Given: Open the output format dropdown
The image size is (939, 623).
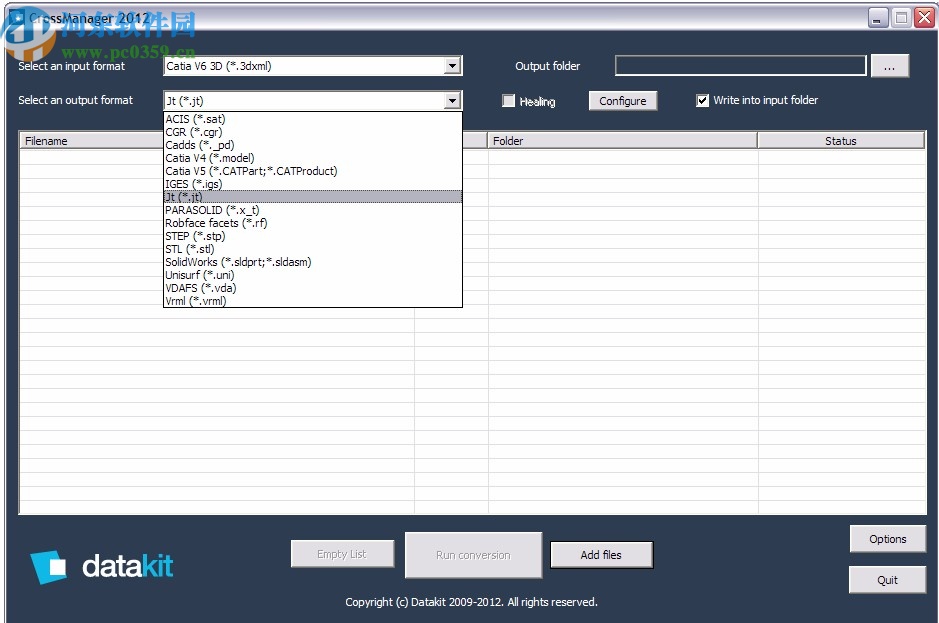Looking at the screenshot, I should tap(453, 100).
